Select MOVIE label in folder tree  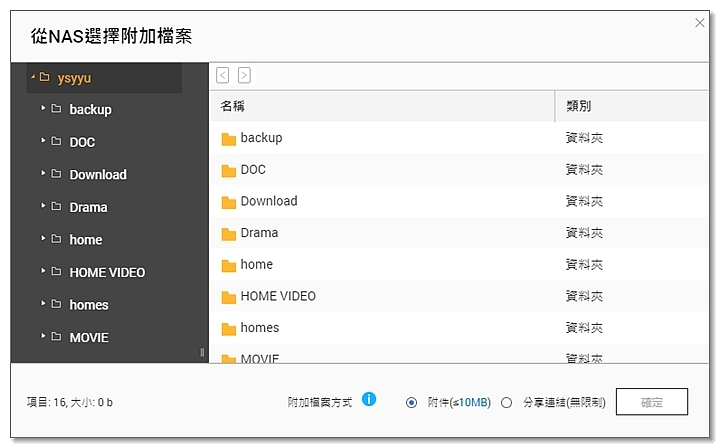89,338
